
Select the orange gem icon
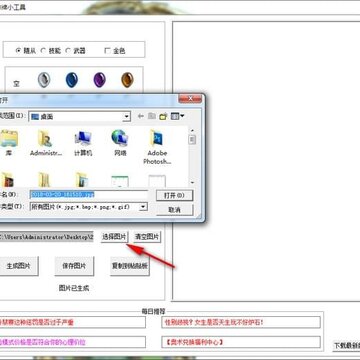[x=127, y=80]
